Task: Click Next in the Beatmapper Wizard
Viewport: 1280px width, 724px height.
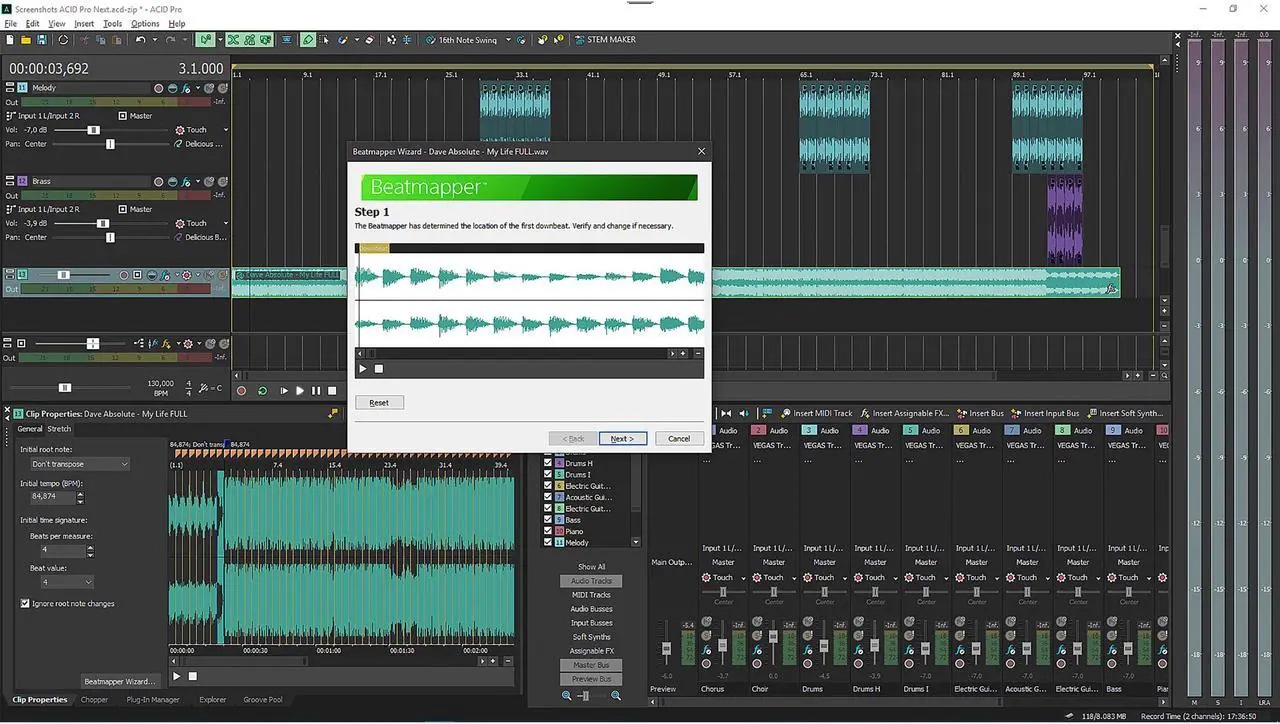Action: [x=623, y=438]
